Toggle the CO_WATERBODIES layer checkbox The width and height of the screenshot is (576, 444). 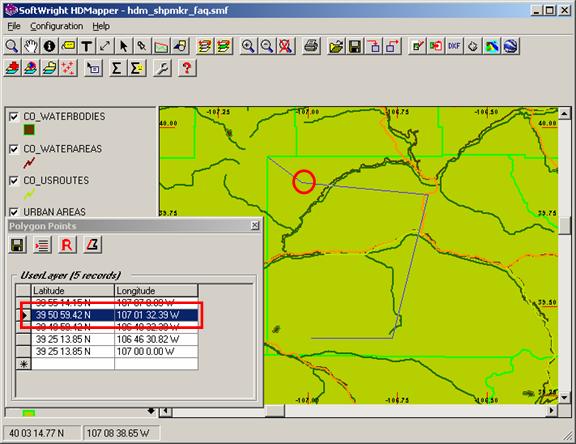(14, 117)
